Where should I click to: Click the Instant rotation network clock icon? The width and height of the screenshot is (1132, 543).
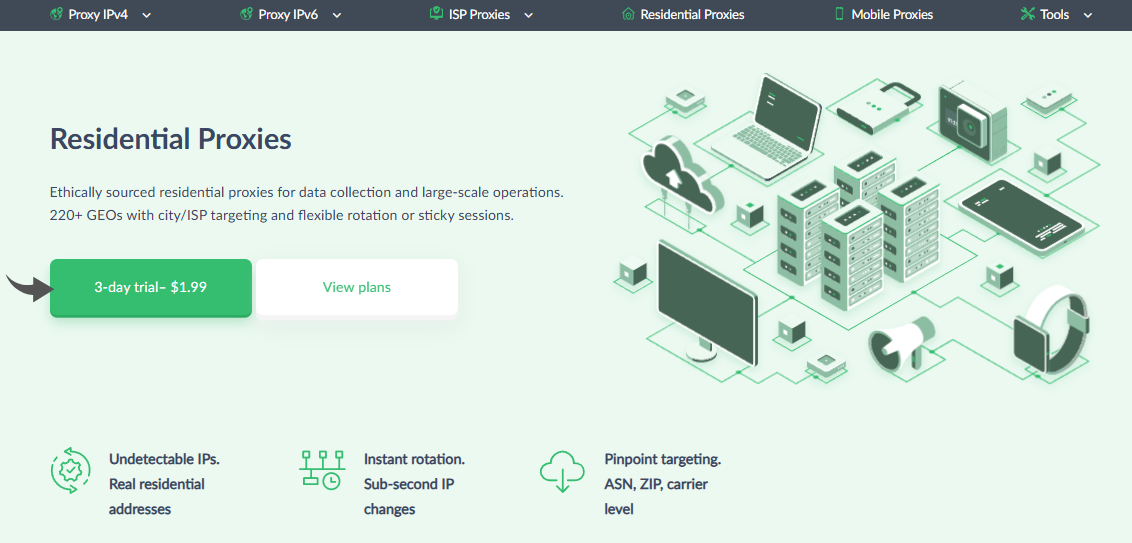pyautogui.click(x=321, y=471)
